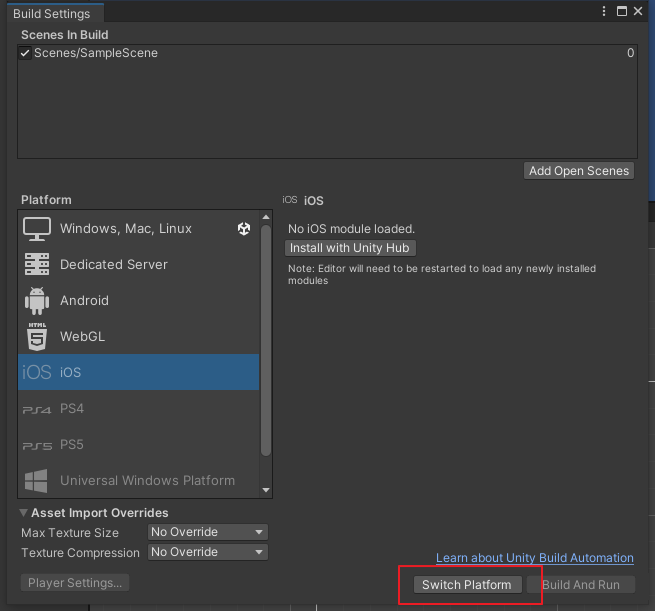The width and height of the screenshot is (655, 611).
Task: Select Dedicated Server platform label
Action: [114, 265]
